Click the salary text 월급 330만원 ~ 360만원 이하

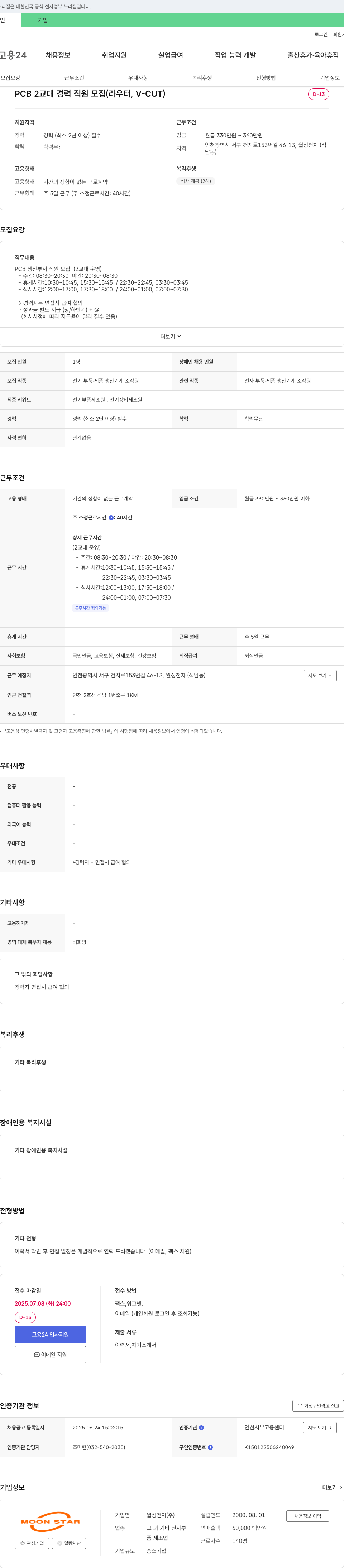[x=277, y=499]
